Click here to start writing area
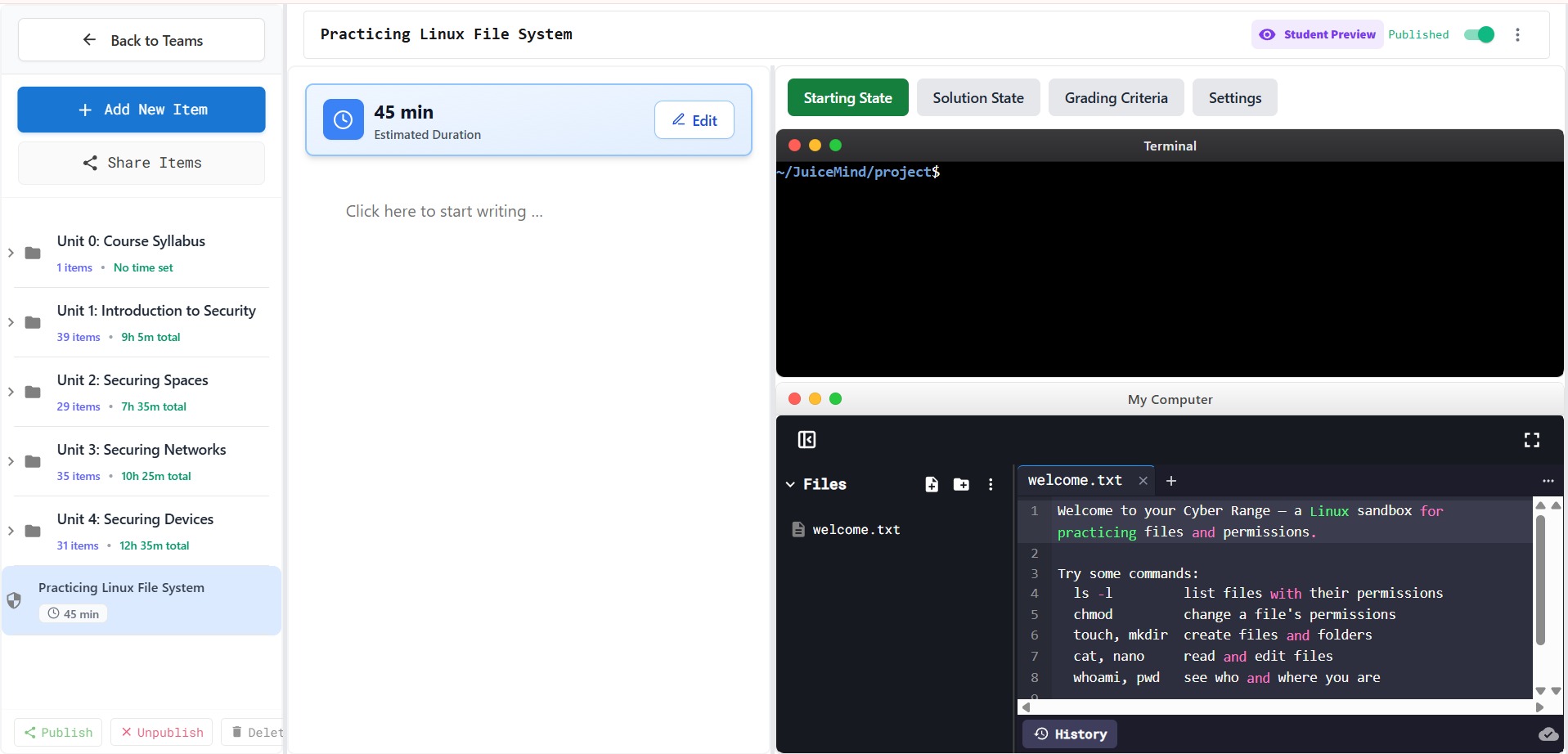Screen dimensions: 1568x754 point(444,212)
